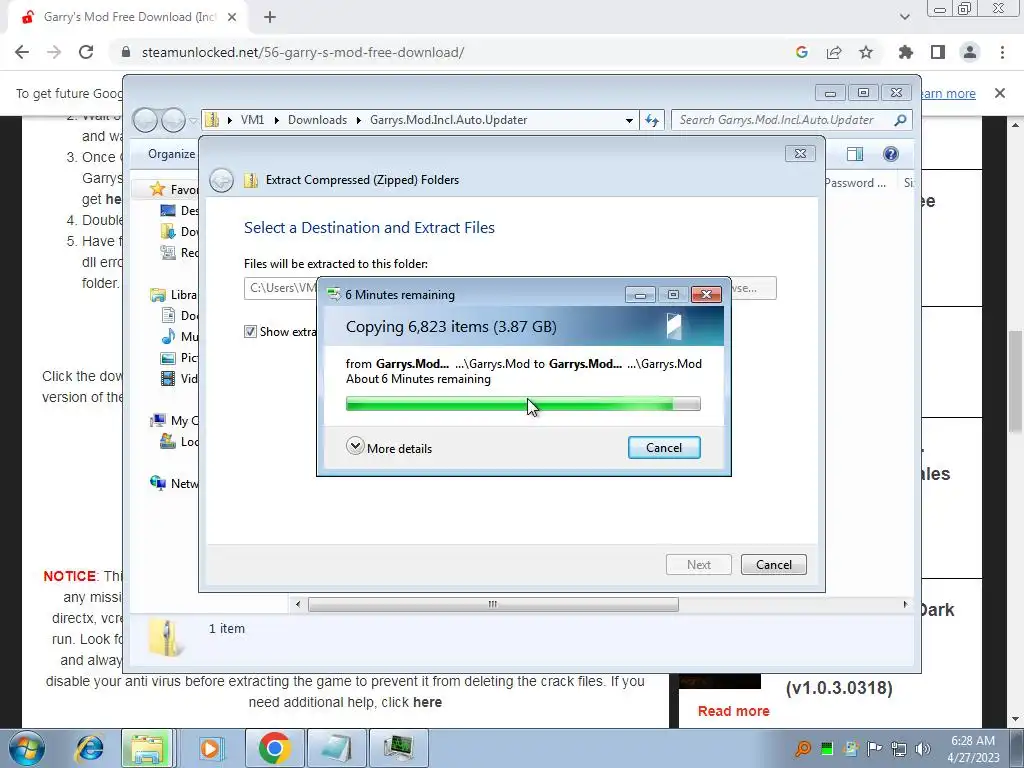Close the Garry's Mod browser tab
This screenshot has height=768, width=1024.
click(232, 17)
